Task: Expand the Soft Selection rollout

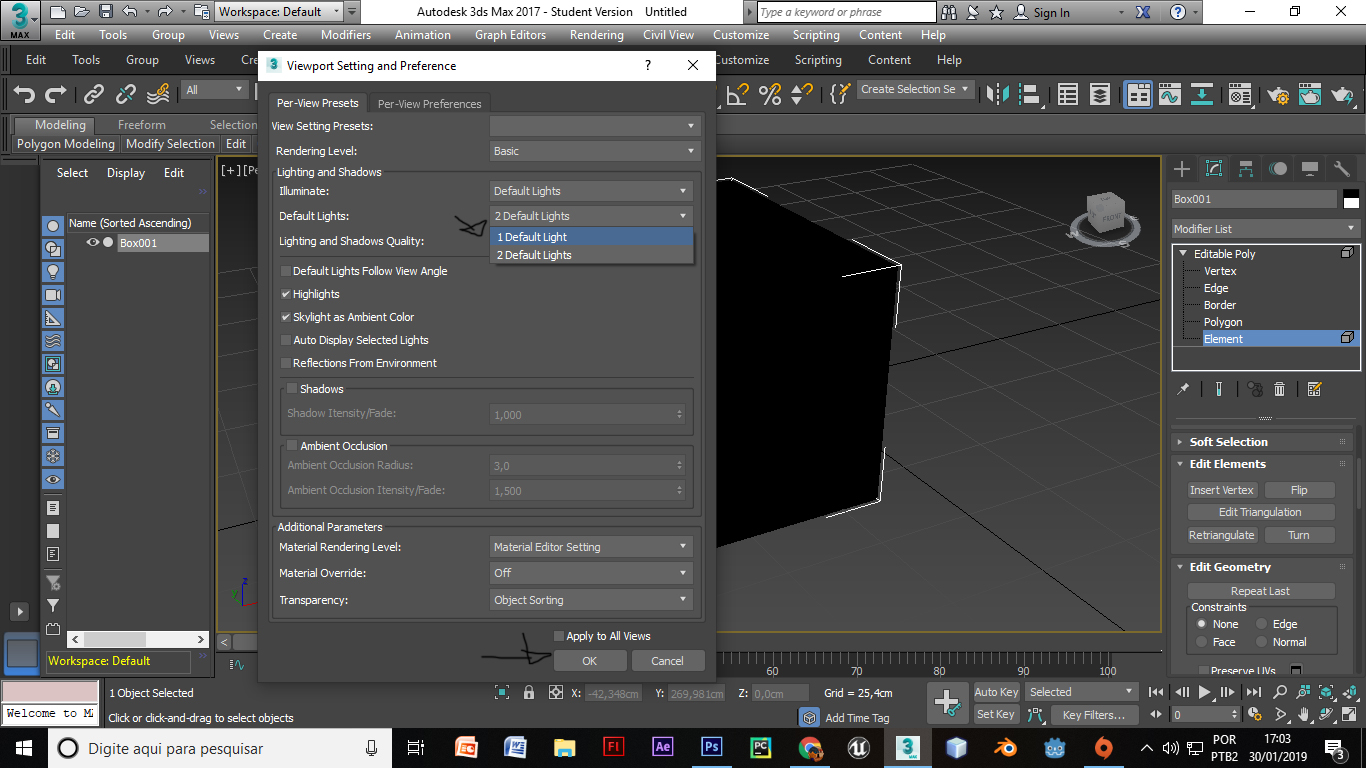Action: click(x=1228, y=442)
